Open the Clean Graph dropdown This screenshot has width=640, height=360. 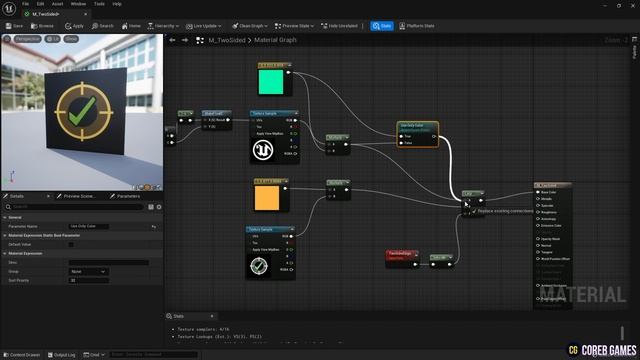pyautogui.click(x=249, y=26)
